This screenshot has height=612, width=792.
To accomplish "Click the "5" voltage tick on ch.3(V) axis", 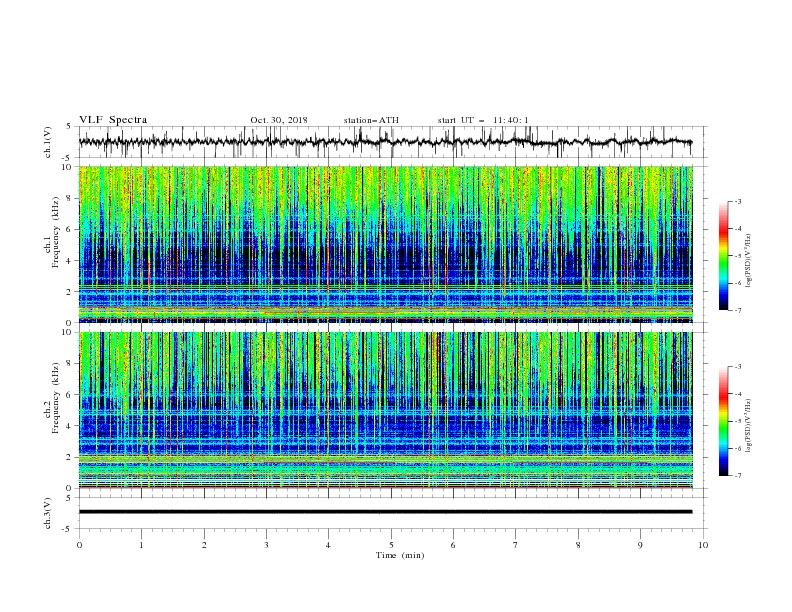I will [70, 498].
